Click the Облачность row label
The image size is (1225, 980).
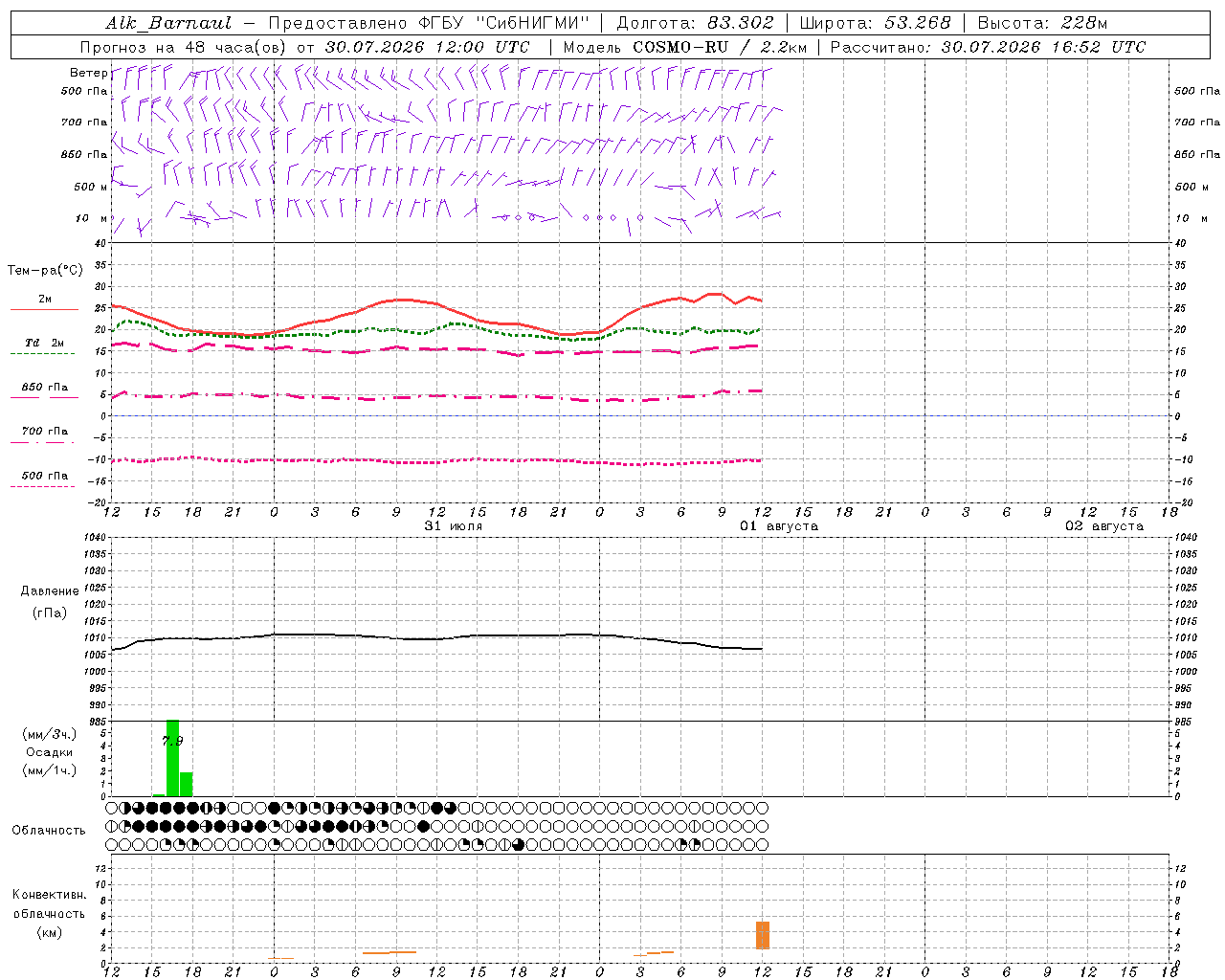[x=49, y=830]
